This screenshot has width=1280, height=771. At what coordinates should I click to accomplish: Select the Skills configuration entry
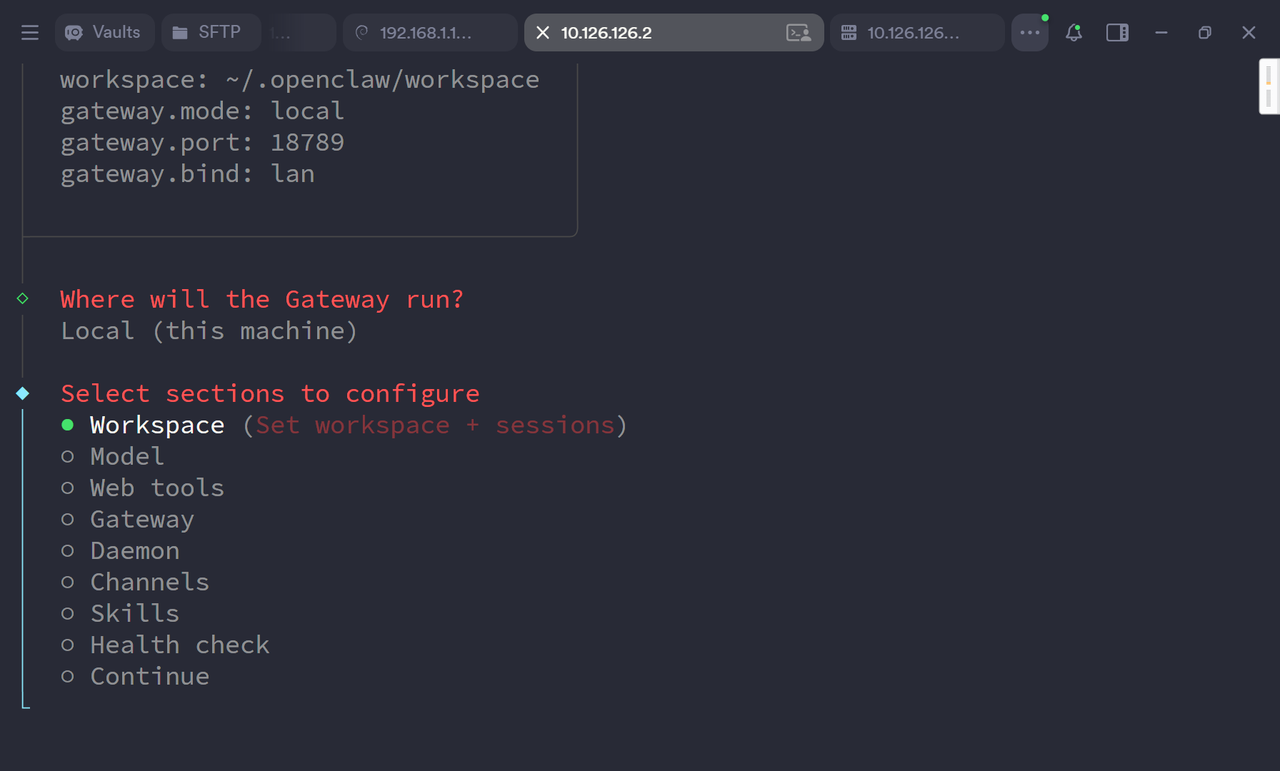pos(134,613)
